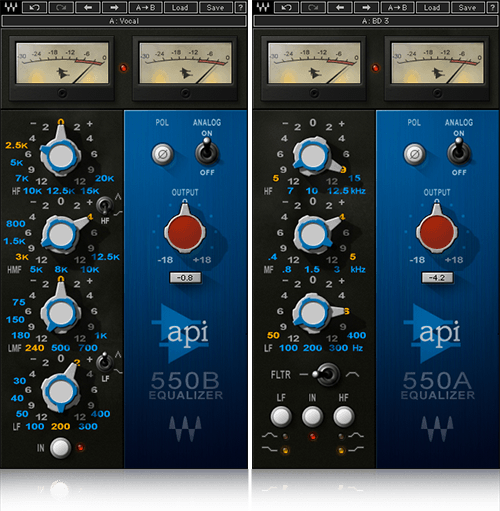Screen dimensions: 500x511
Task: Click the clip LED between 550B meters
Action: point(123,68)
